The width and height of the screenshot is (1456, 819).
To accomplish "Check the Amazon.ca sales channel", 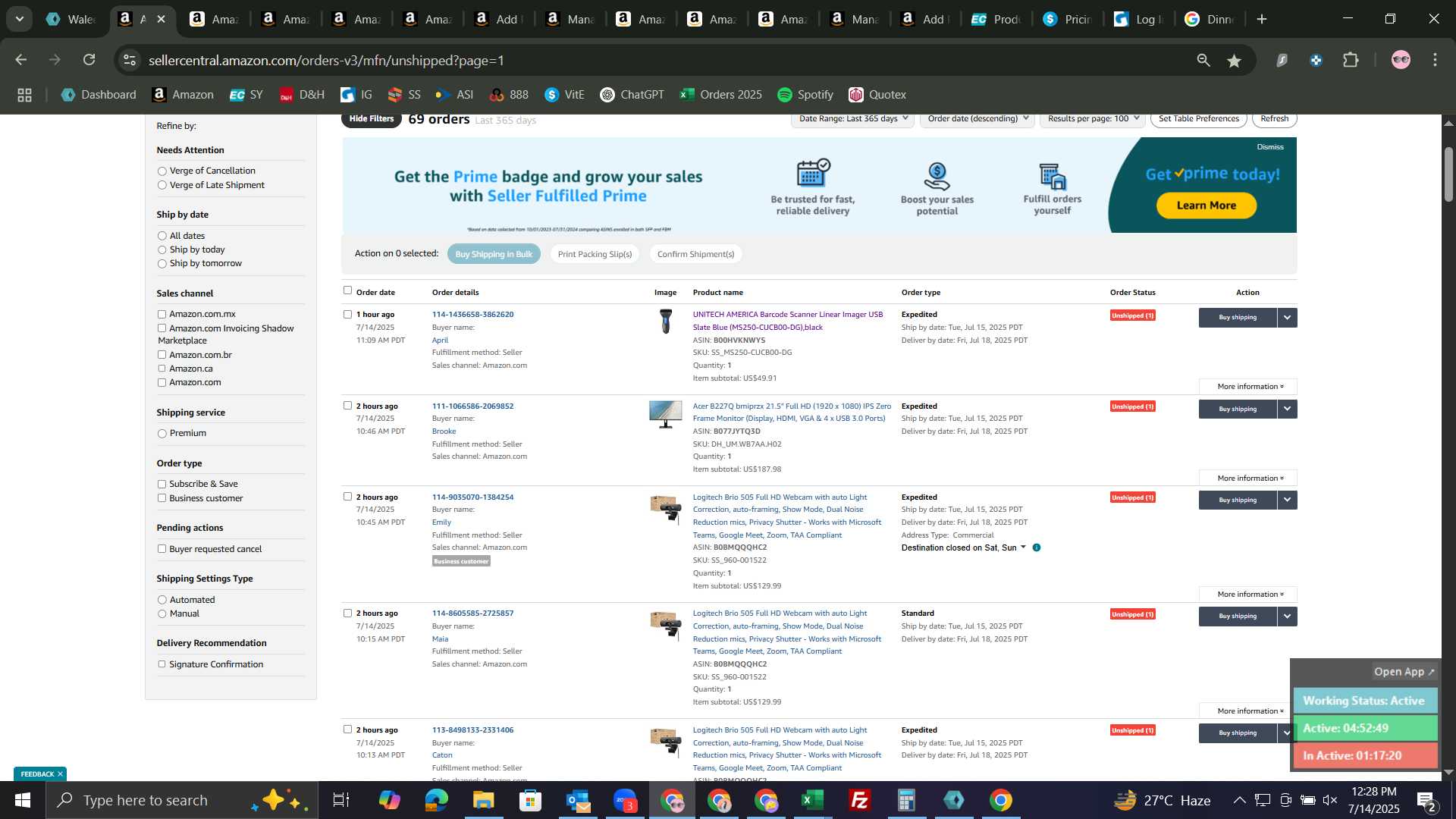I will point(162,369).
